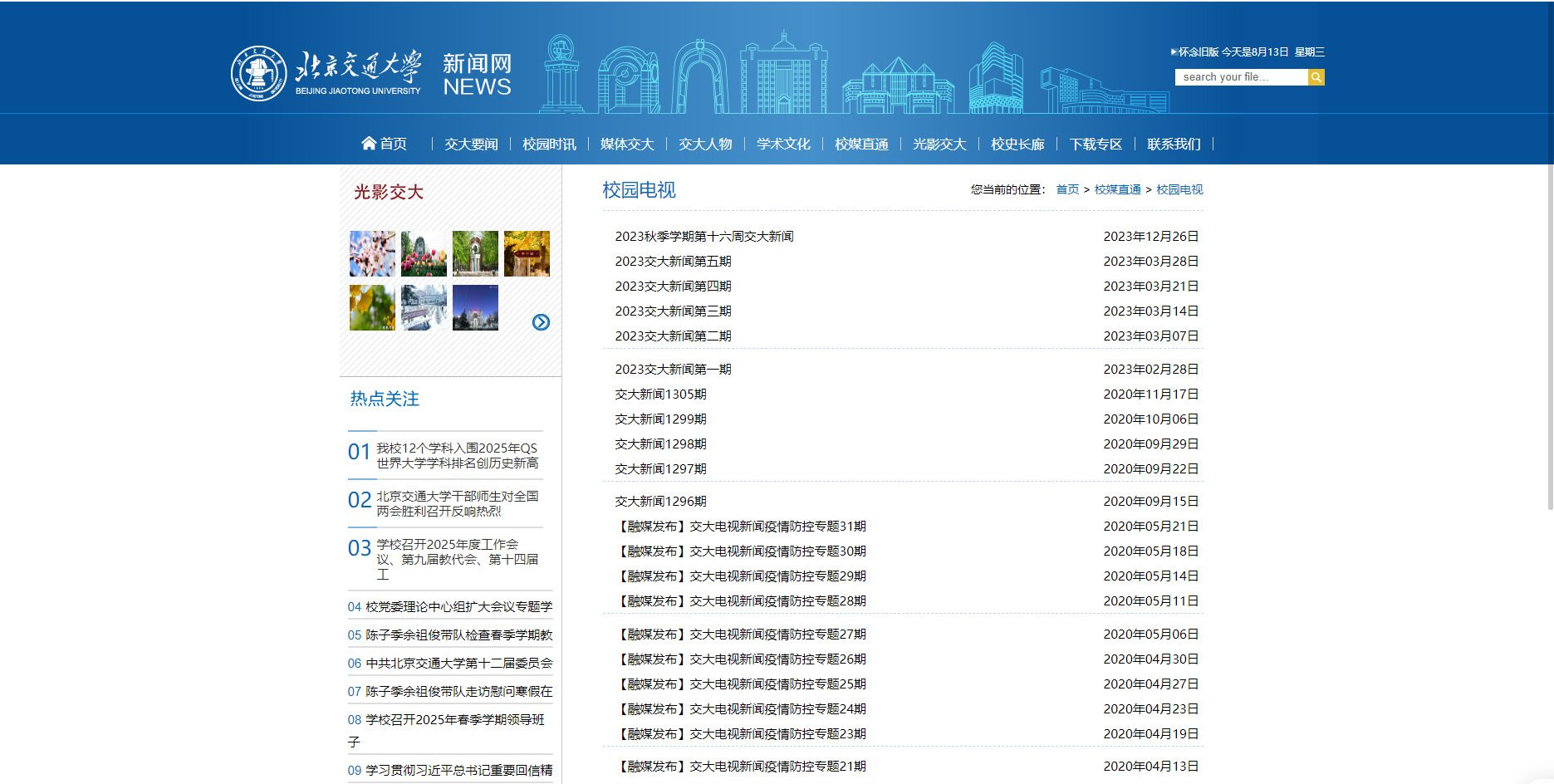
Task: Click the plum blossom photo thumbnail
Action: coord(371,253)
